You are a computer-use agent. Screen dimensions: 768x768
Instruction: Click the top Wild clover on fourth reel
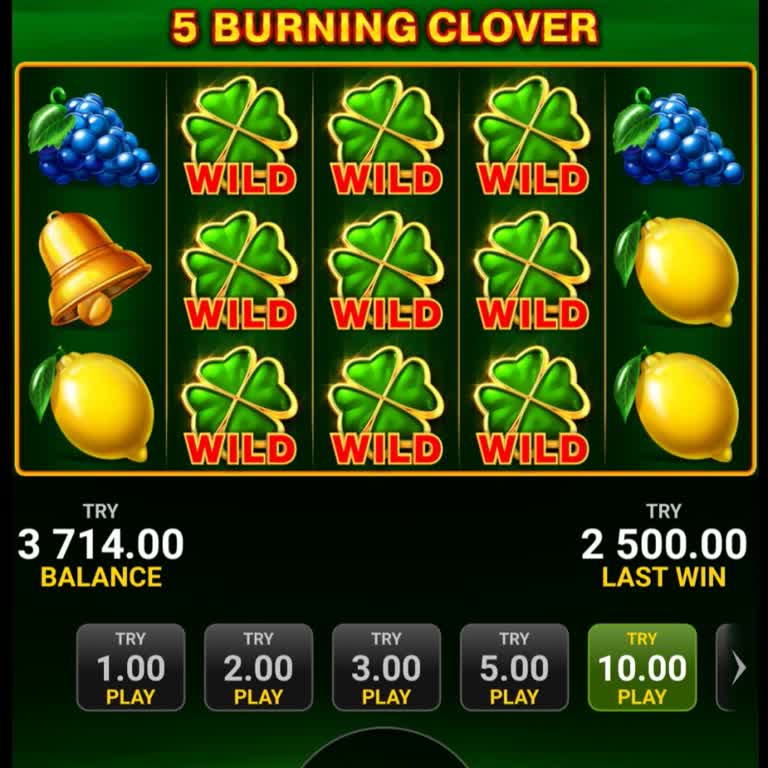point(532,136)
